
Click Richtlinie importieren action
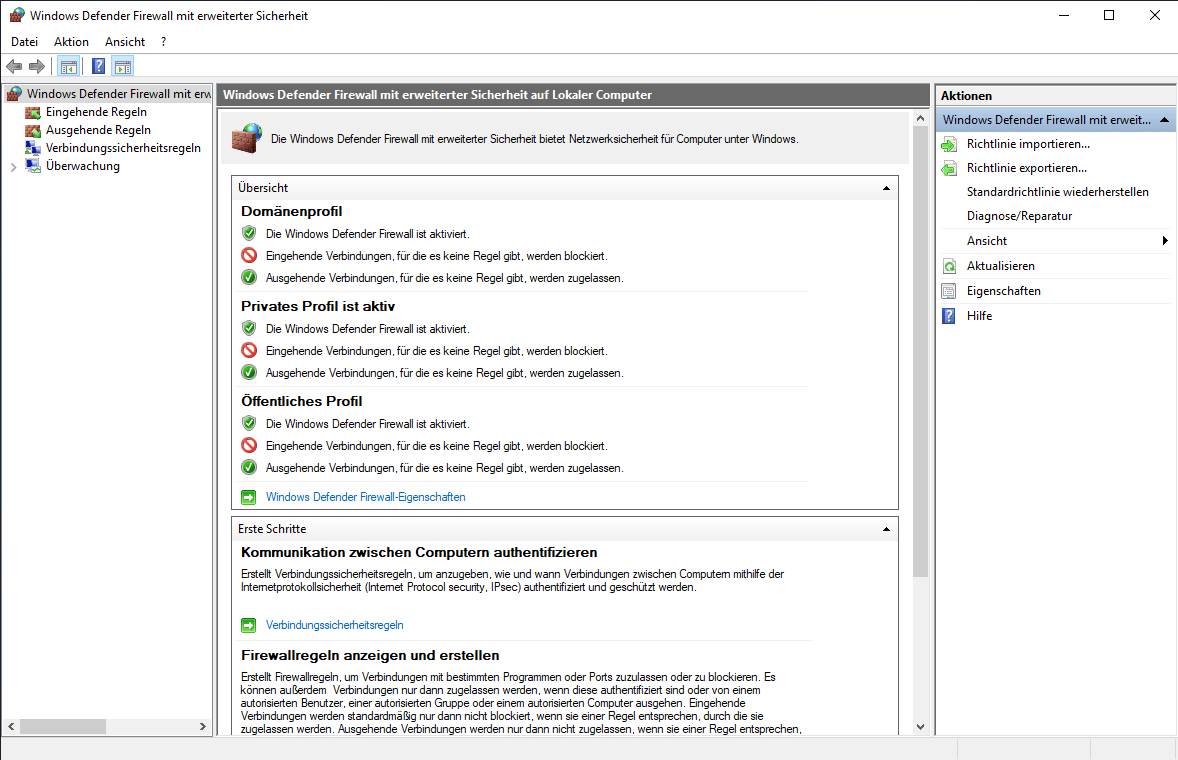1027,144
